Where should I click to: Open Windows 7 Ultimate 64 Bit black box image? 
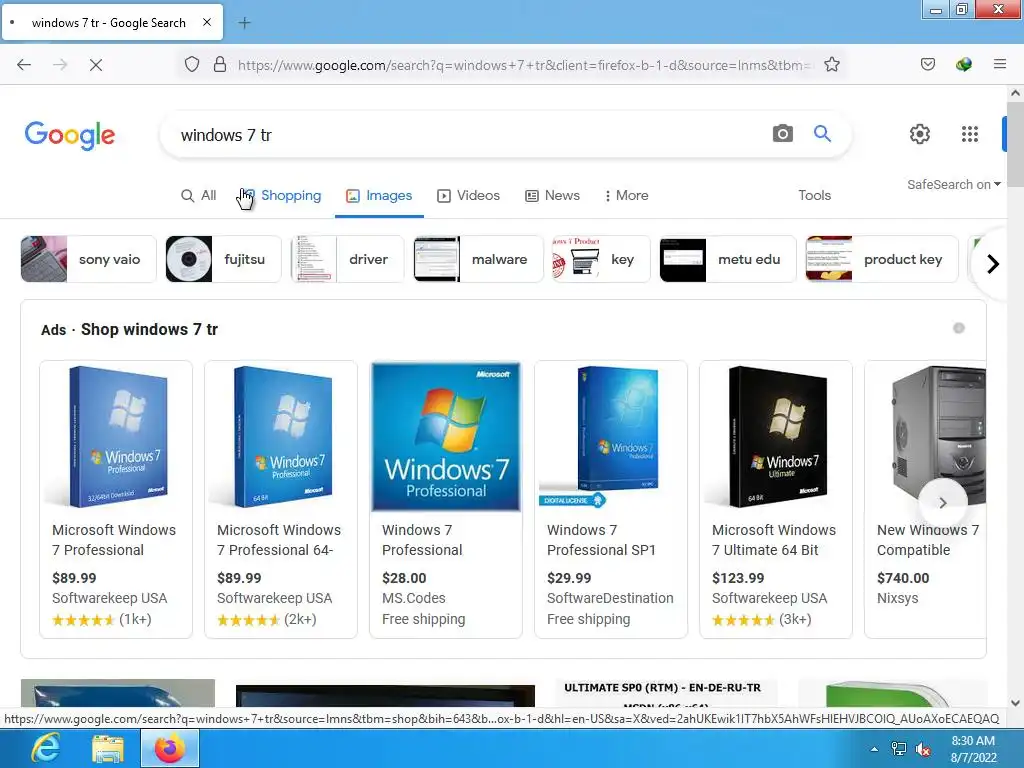(x=776, y=437)
